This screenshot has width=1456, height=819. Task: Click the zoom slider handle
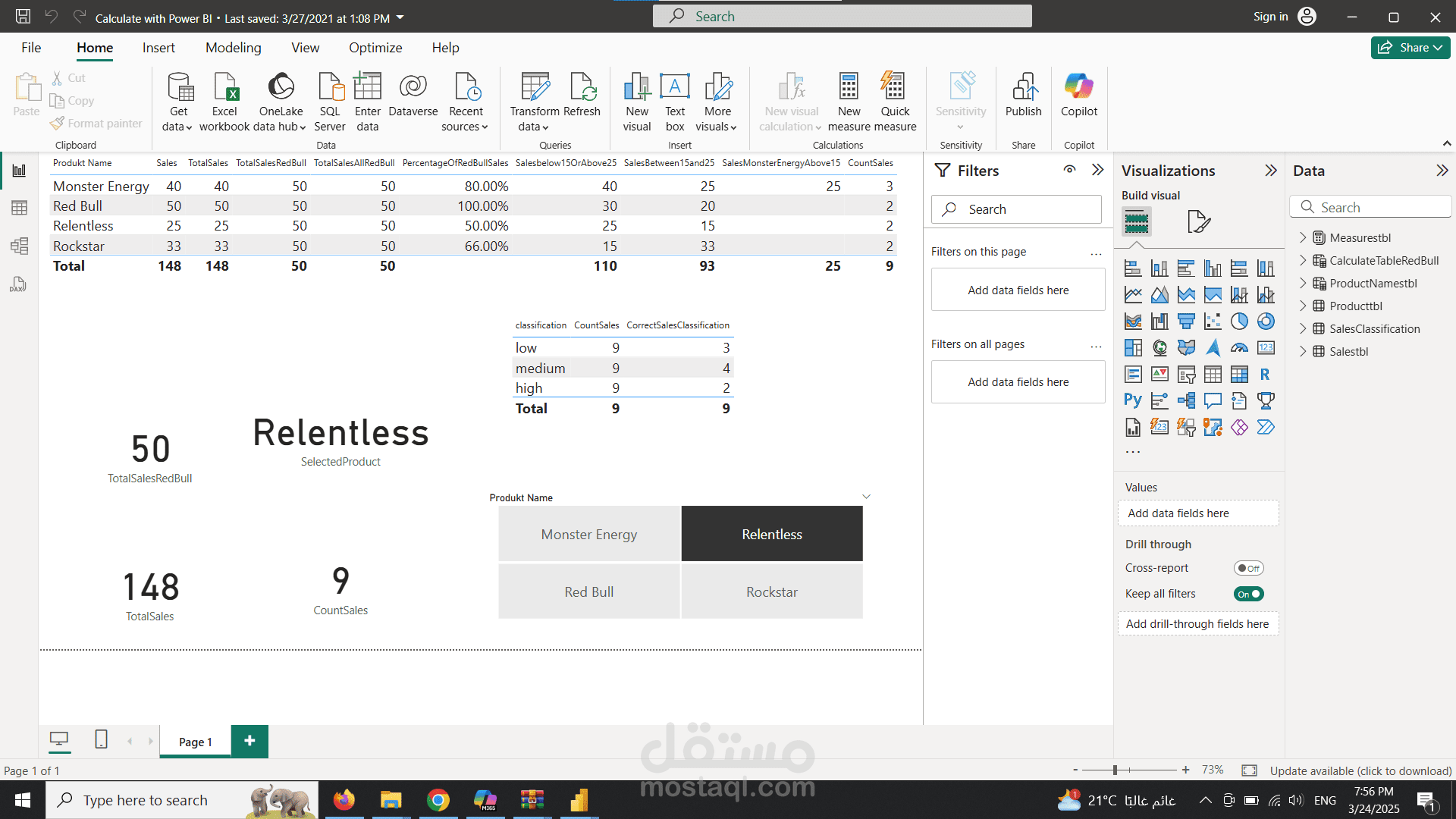(1115, 770)
